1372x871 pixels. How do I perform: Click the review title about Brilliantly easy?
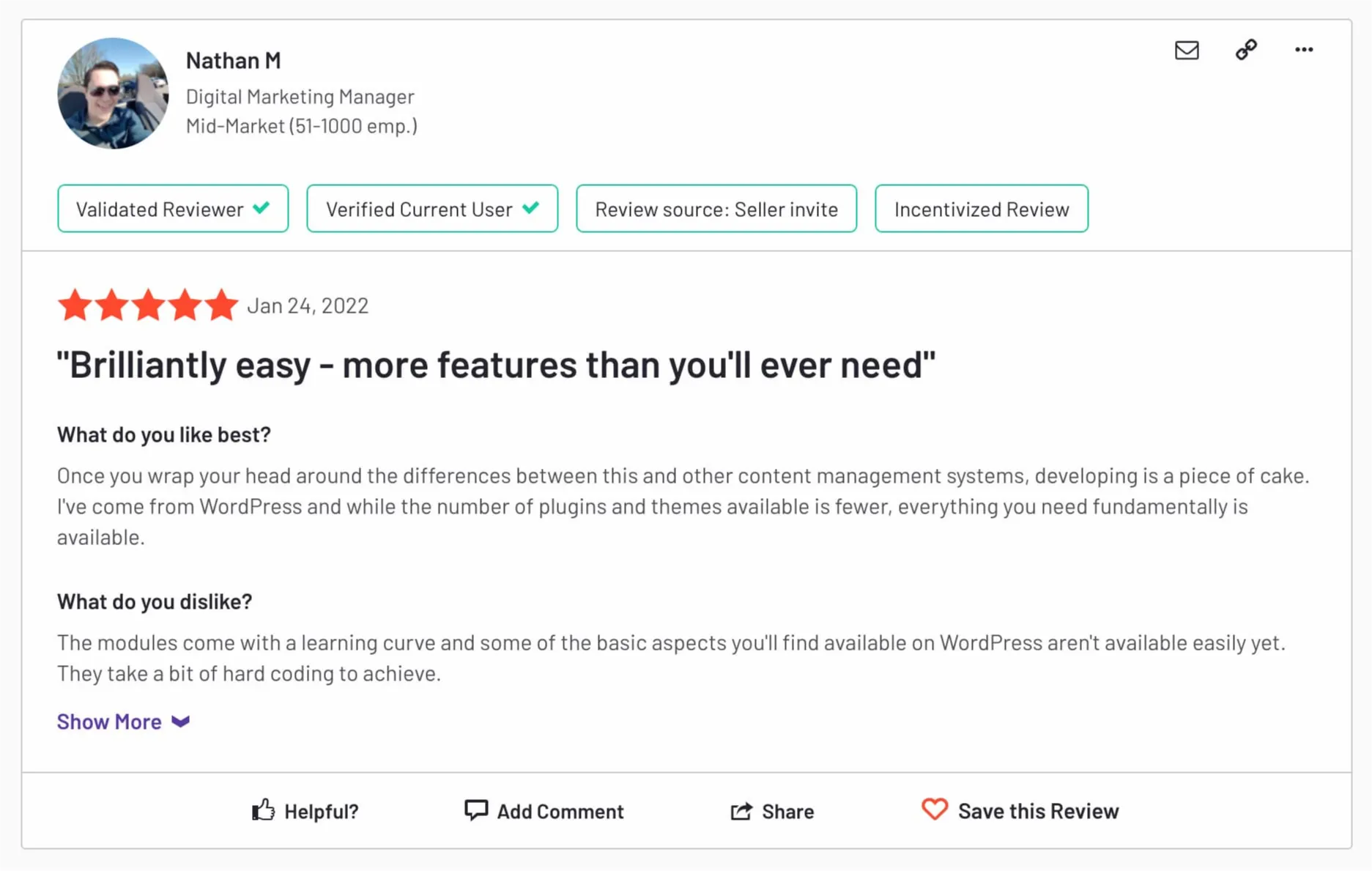pyautogui.click(x=496, y=364)
